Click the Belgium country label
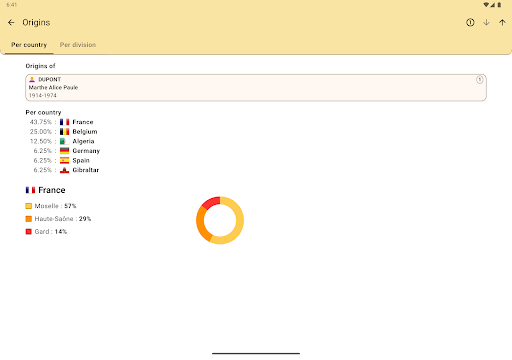 pos(85,132)
